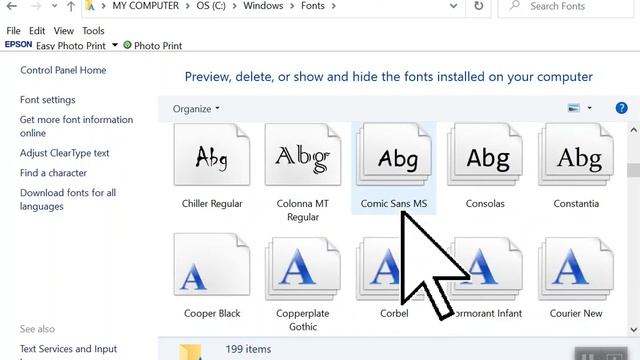This screenshot has height=360, width=640.
Task: Select Cooper Black font icon
Action: (x=212, y=264)
